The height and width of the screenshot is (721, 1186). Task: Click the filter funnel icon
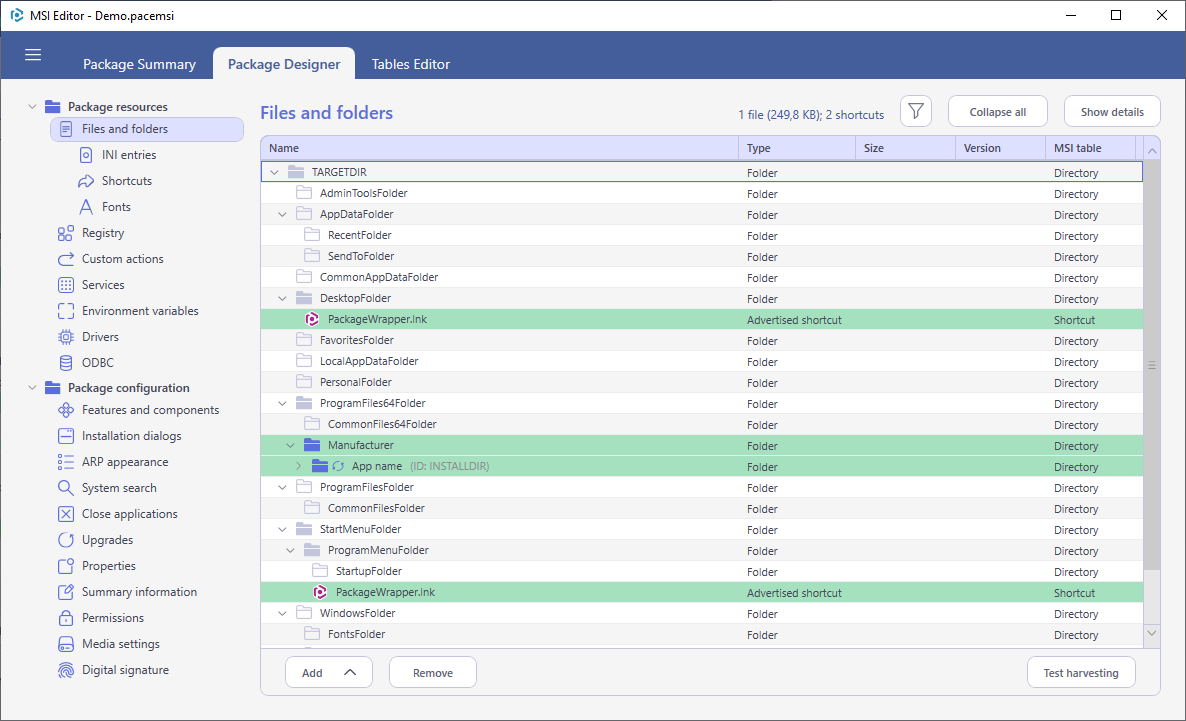(x=915, y=112)
